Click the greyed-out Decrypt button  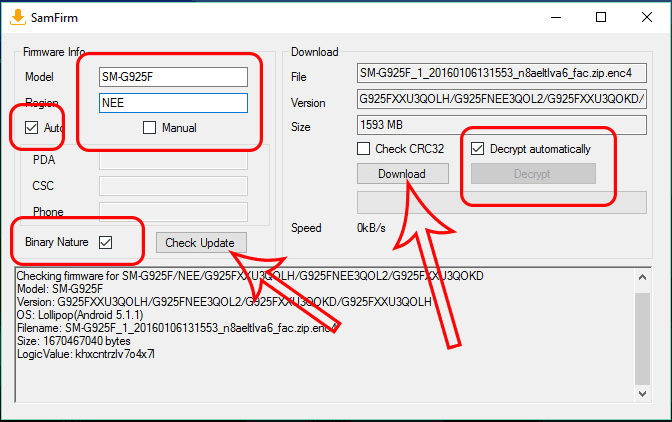click(533, 174)
